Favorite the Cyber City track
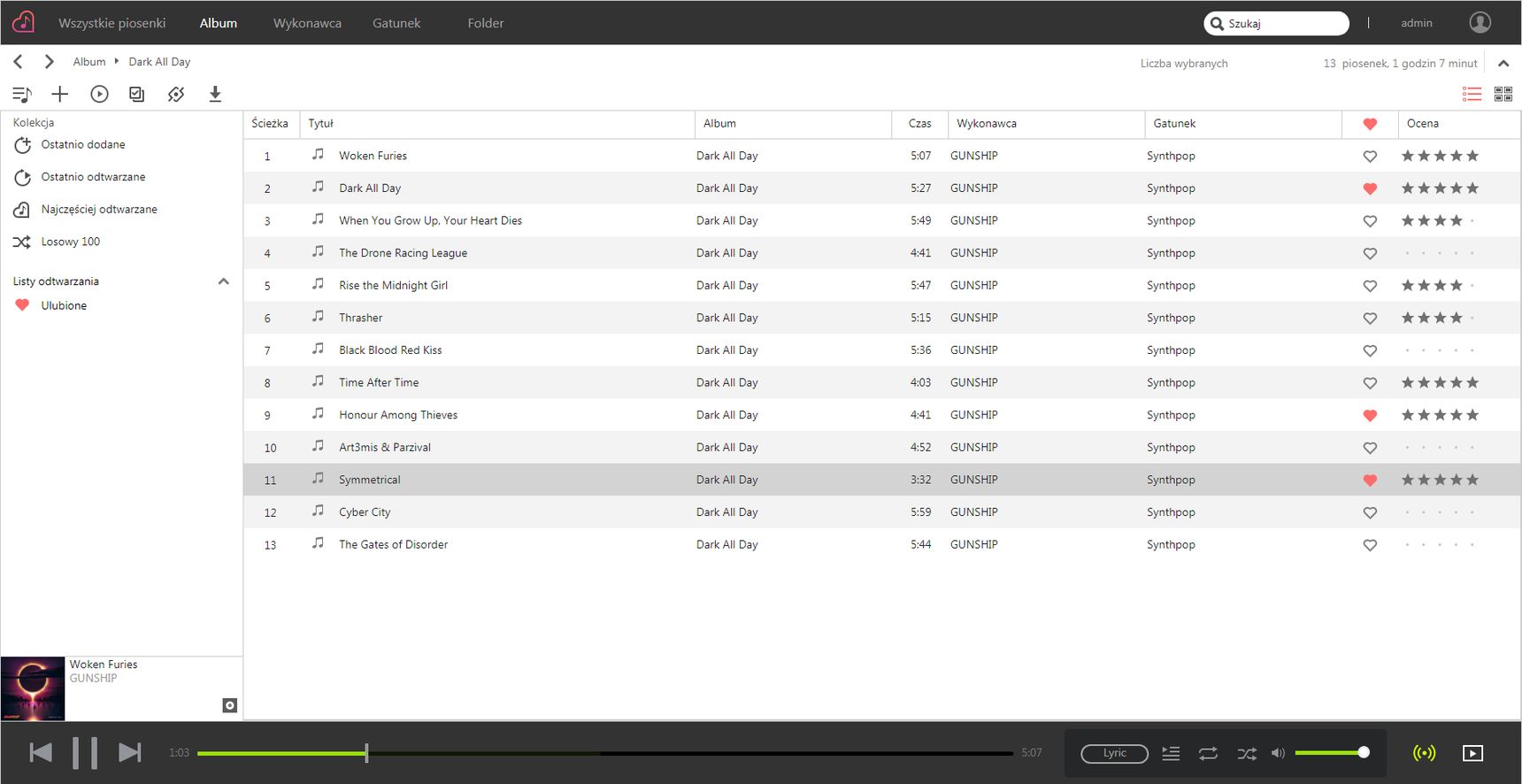The height and width of the screenshot is (784, 1522). (x=1370, y=512)
